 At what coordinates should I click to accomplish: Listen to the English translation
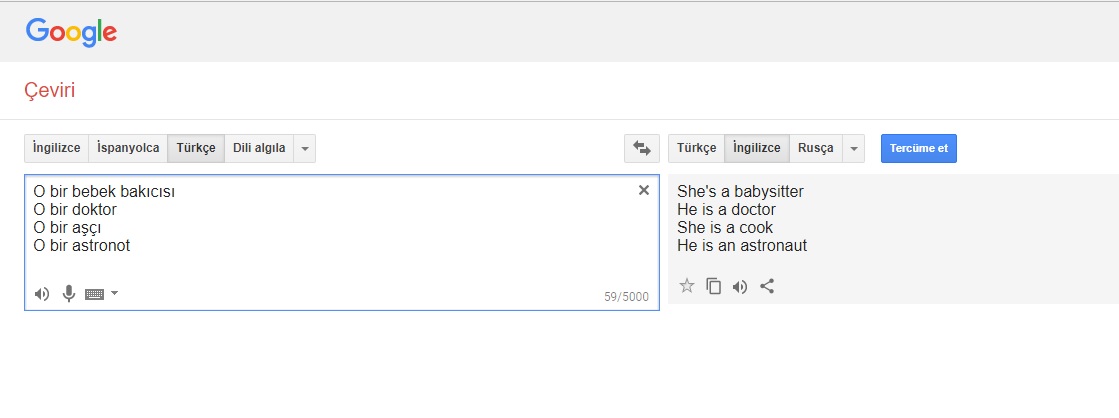[x=740, y=287]
